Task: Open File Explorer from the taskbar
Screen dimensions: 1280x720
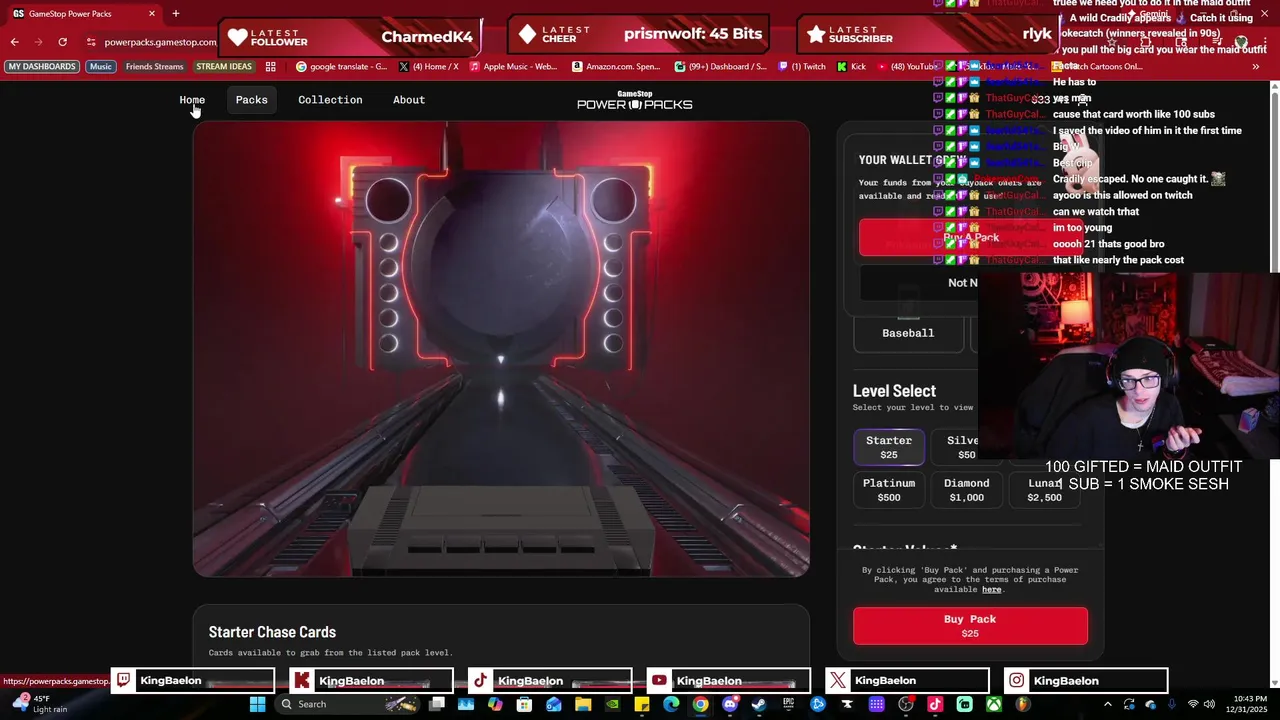Action: point(583,704)
